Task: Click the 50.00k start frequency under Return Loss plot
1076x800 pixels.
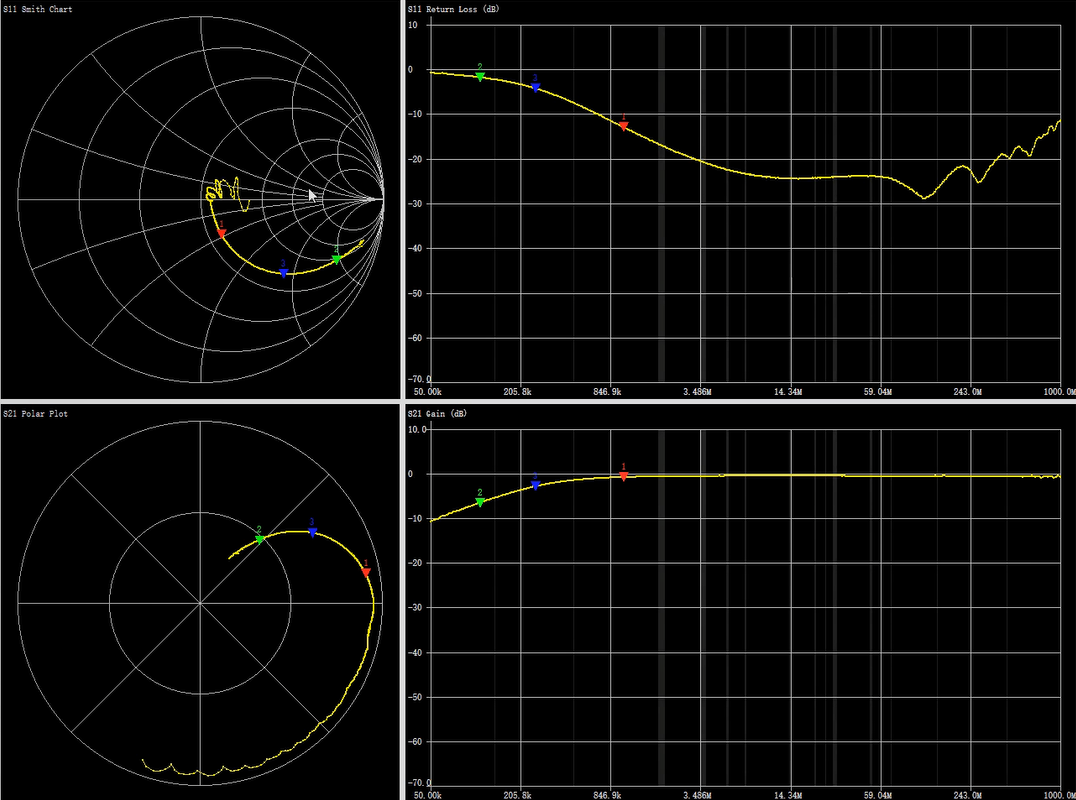Action: pyautogui.click(x=428, y=392)
